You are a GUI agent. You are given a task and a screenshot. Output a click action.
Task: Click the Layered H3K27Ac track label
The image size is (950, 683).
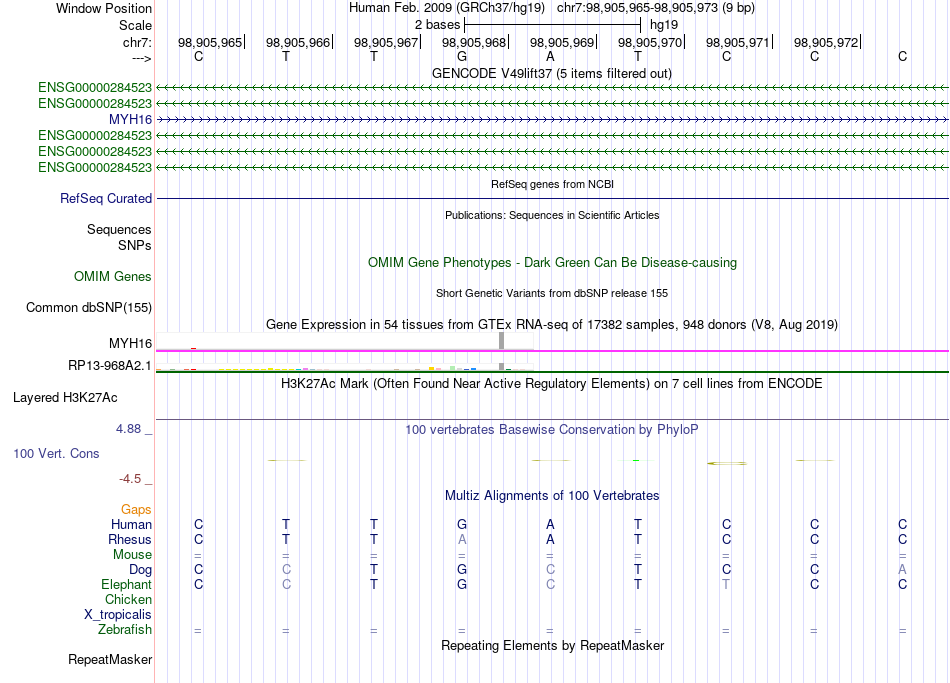click(65, 398)
